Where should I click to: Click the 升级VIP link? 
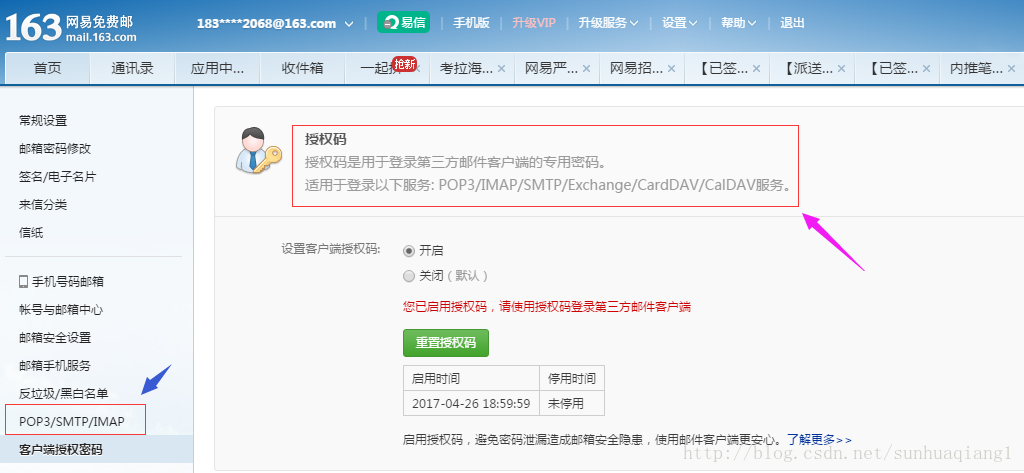tap(534, 23)
